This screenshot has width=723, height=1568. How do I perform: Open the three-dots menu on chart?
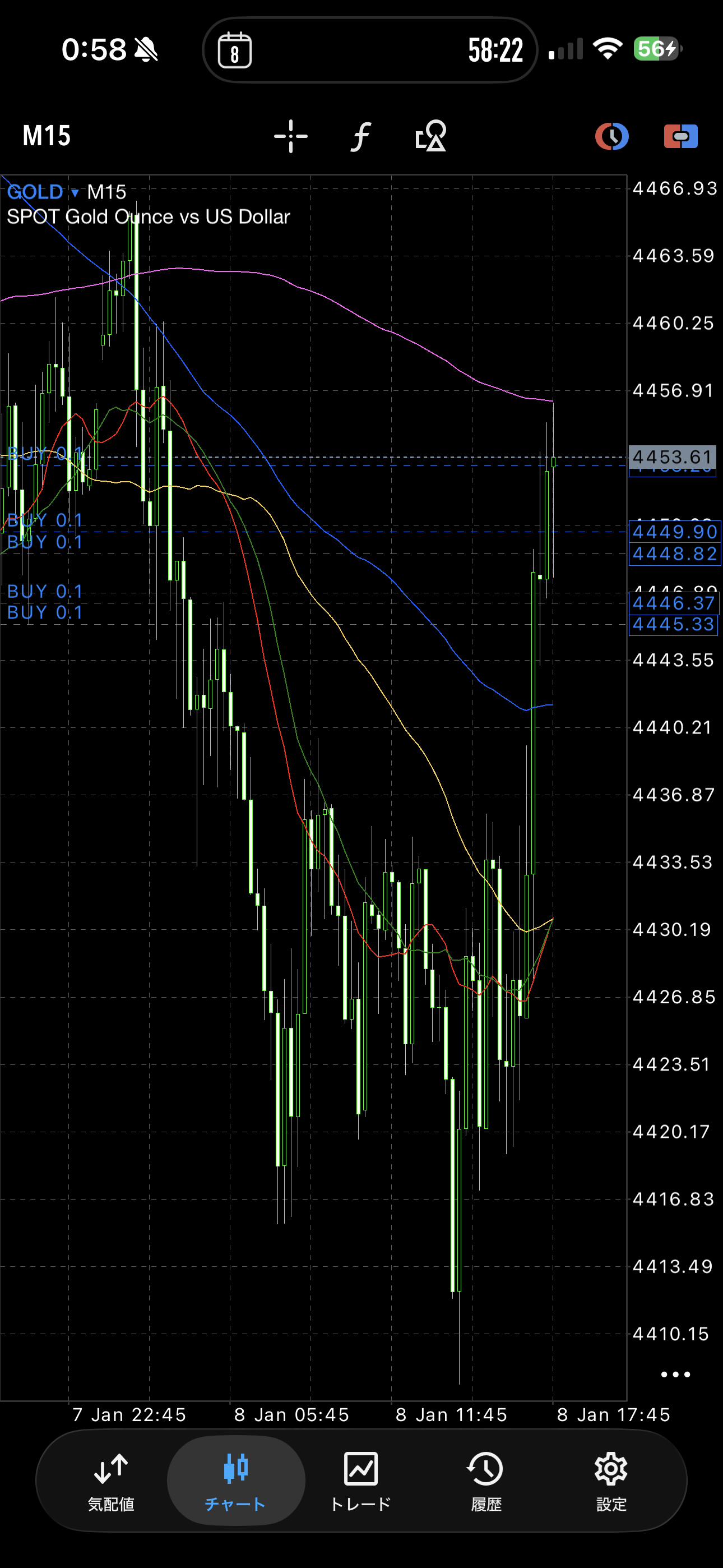(675, 1375)
